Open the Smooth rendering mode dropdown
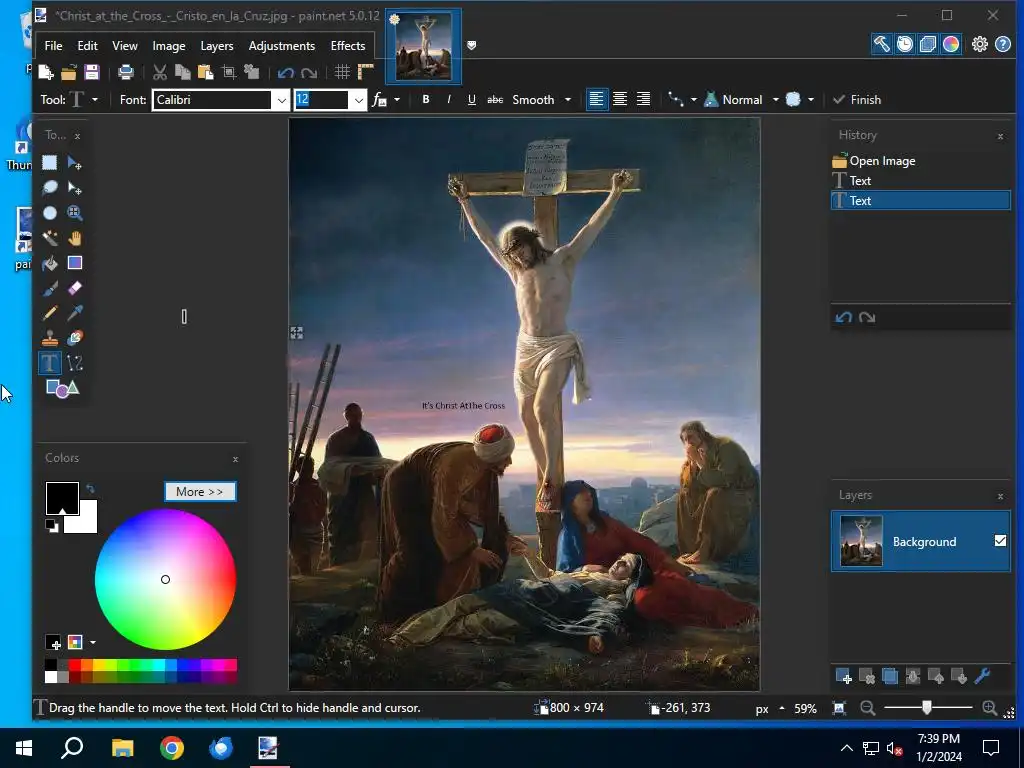This screenshot has height=768, width=1024. (x=568, y=99)
